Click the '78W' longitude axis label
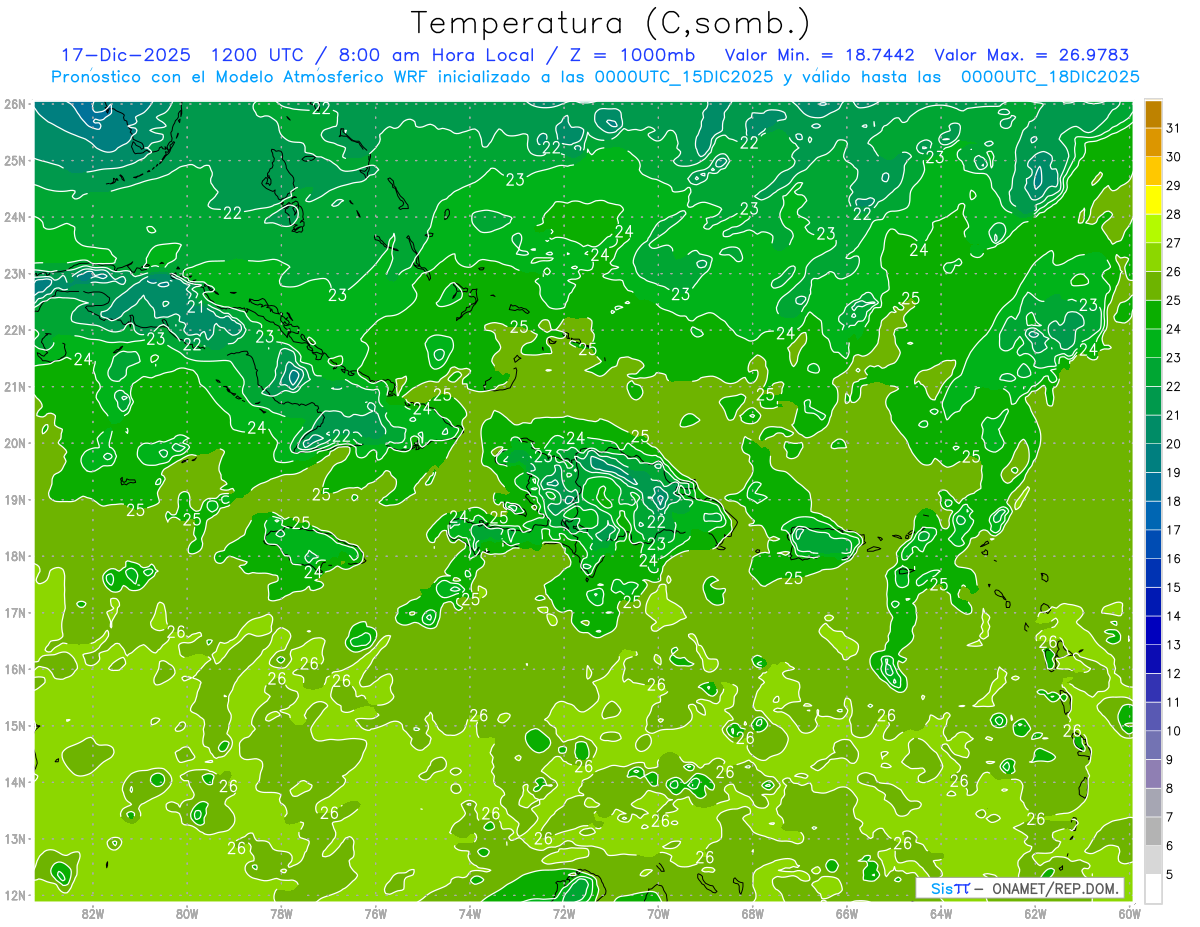This screenshot has height=927, width=1200. click(x=281, y=913)
